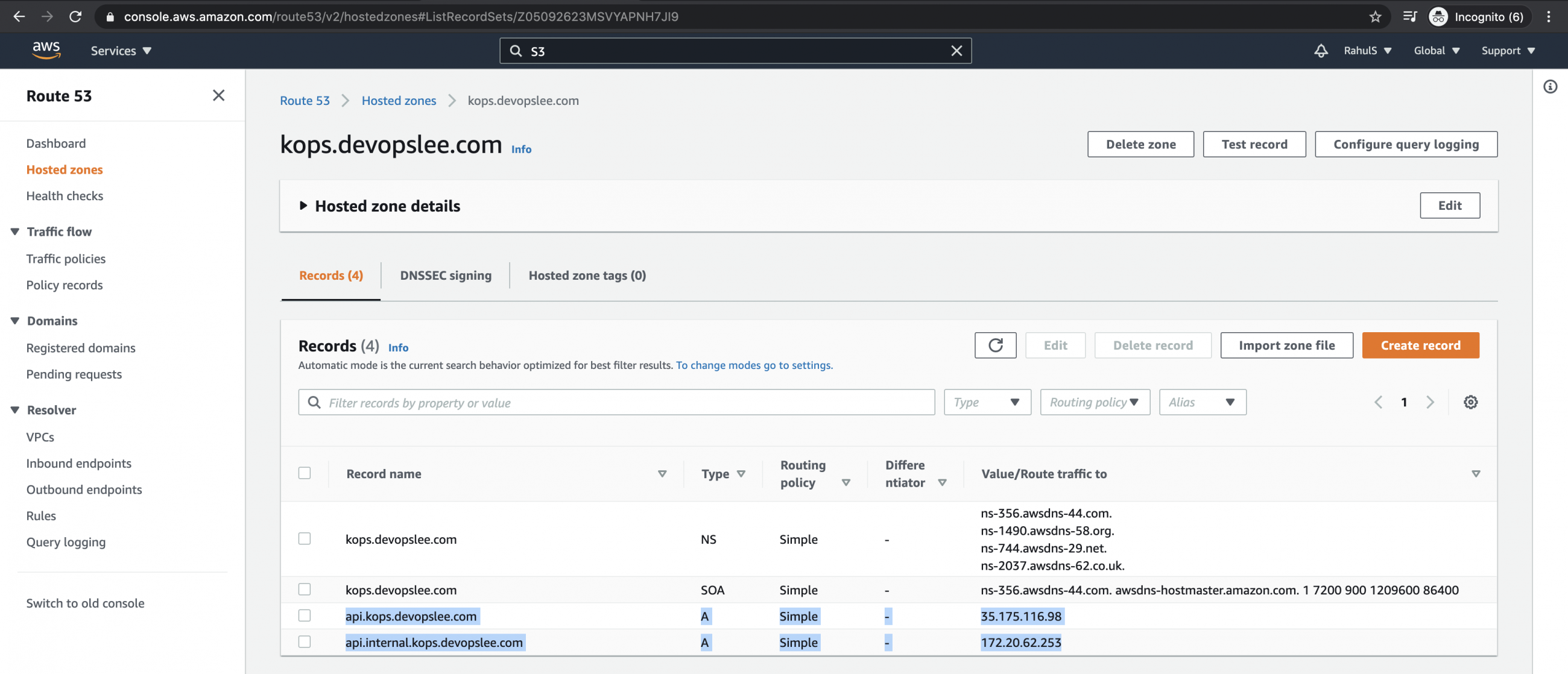Click the filter records search field
The image size is (1568, 674).
pyautogui.click(x=616, y=403)
